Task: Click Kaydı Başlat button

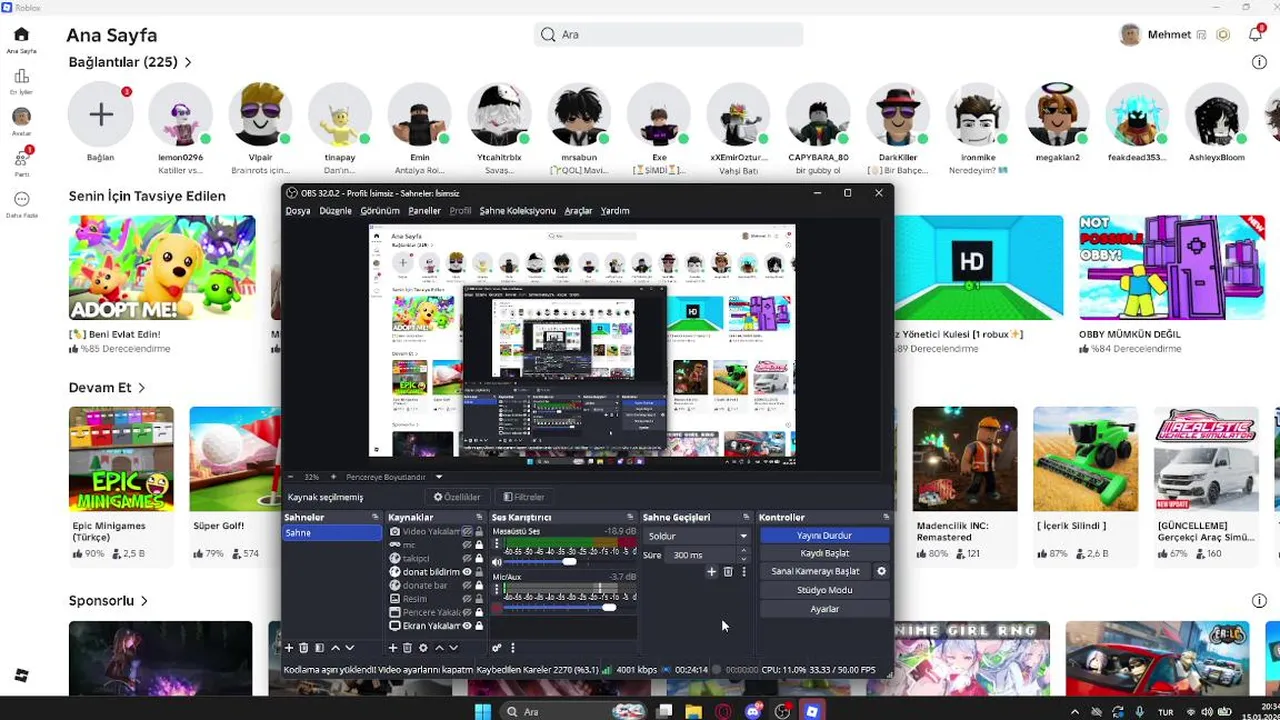Action: click(x=824, y=553)
